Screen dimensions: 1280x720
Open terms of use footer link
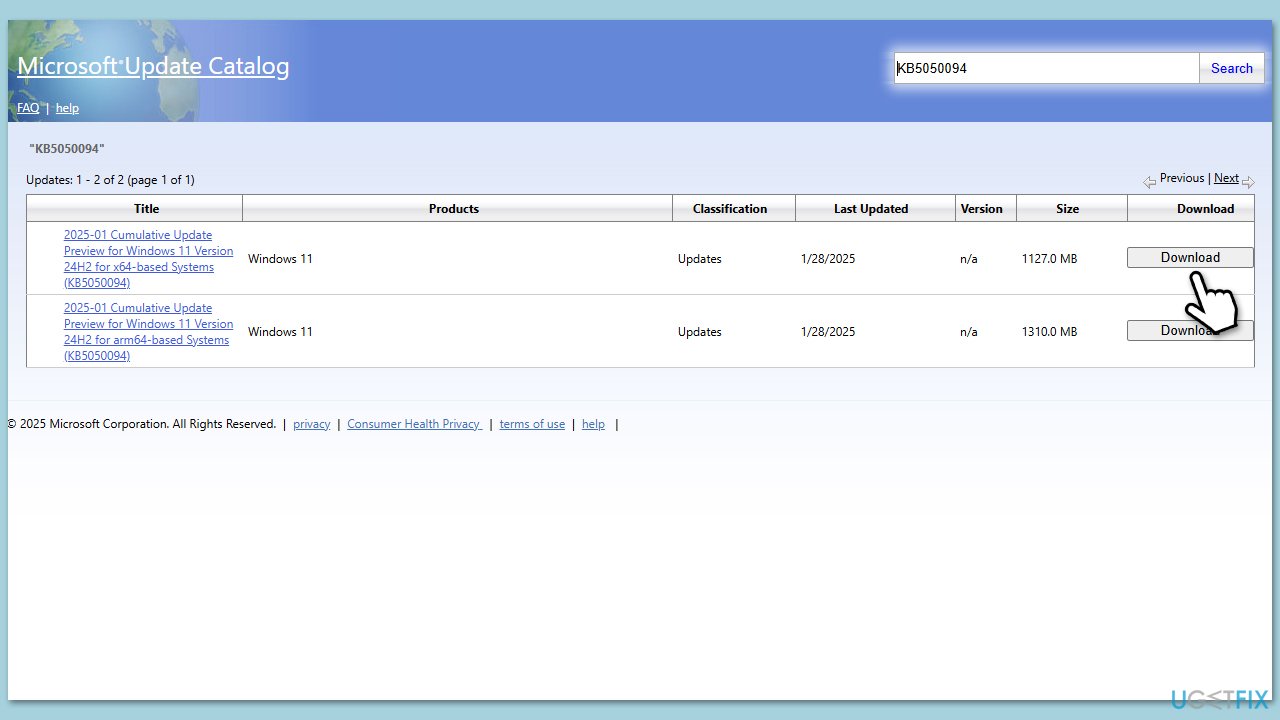point(532,424)
